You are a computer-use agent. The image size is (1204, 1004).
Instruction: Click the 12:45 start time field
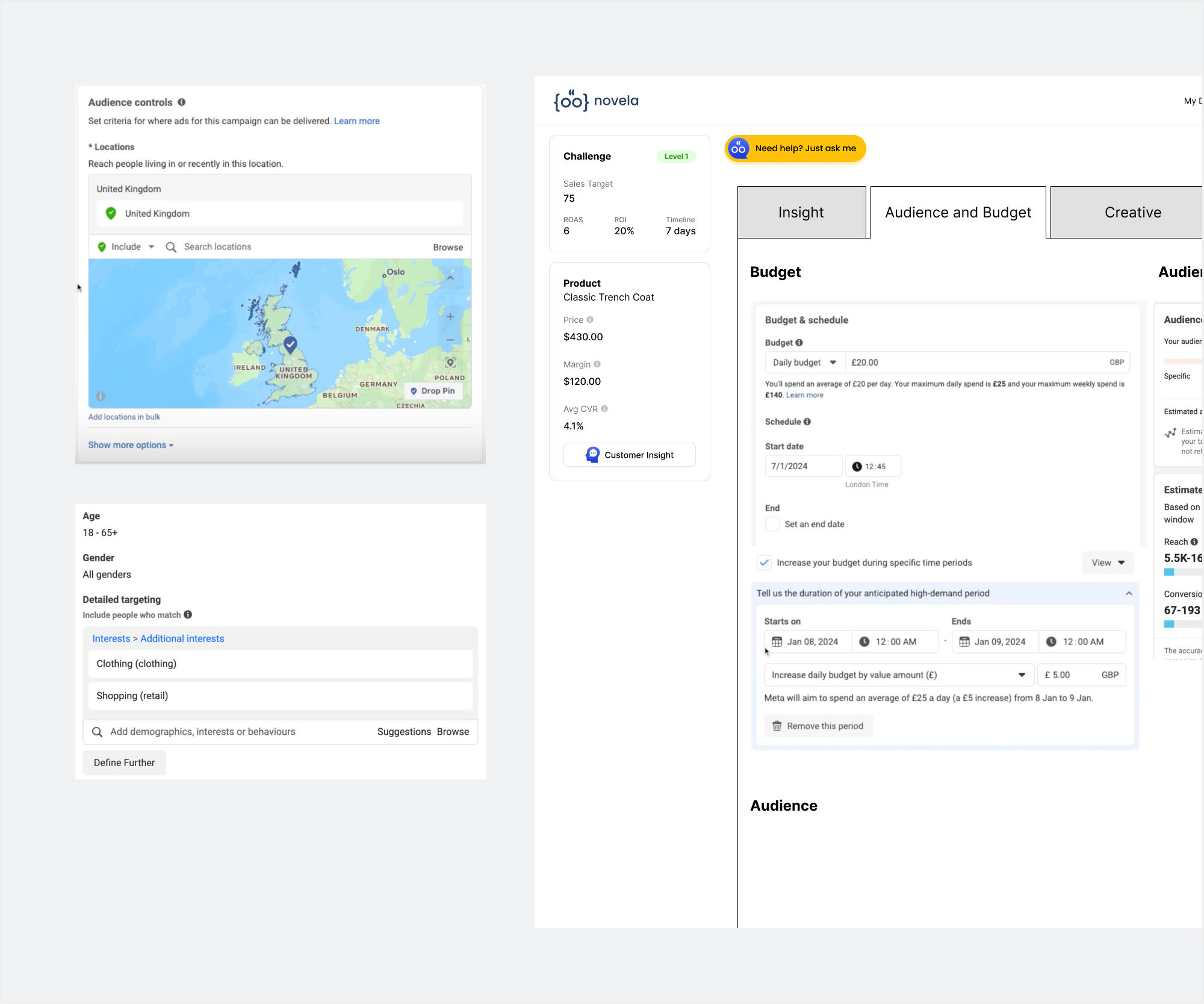click(873, 466)
